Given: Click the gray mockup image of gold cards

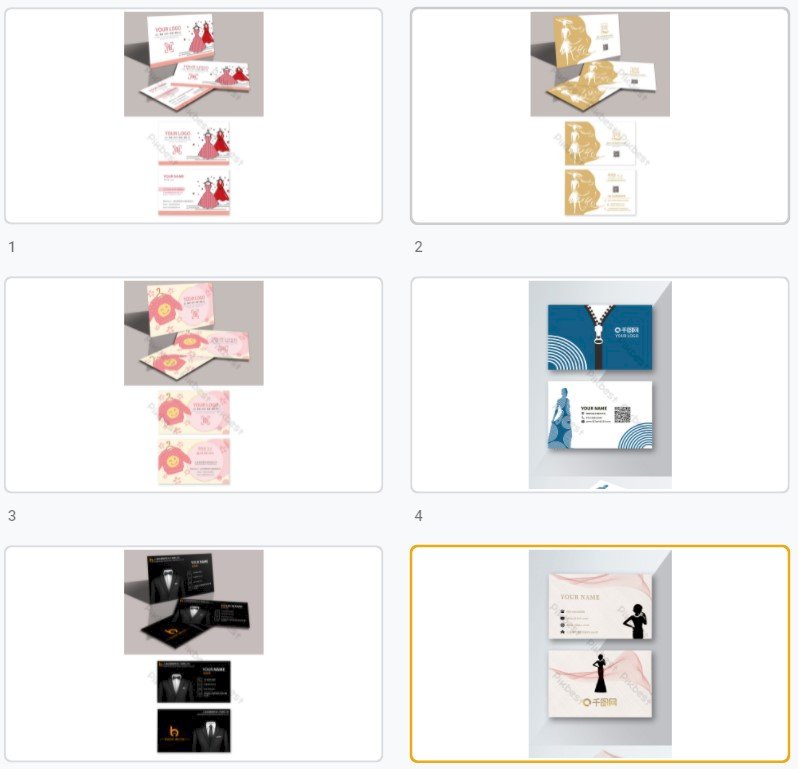Looking at the screenshot, I should 600,64.
